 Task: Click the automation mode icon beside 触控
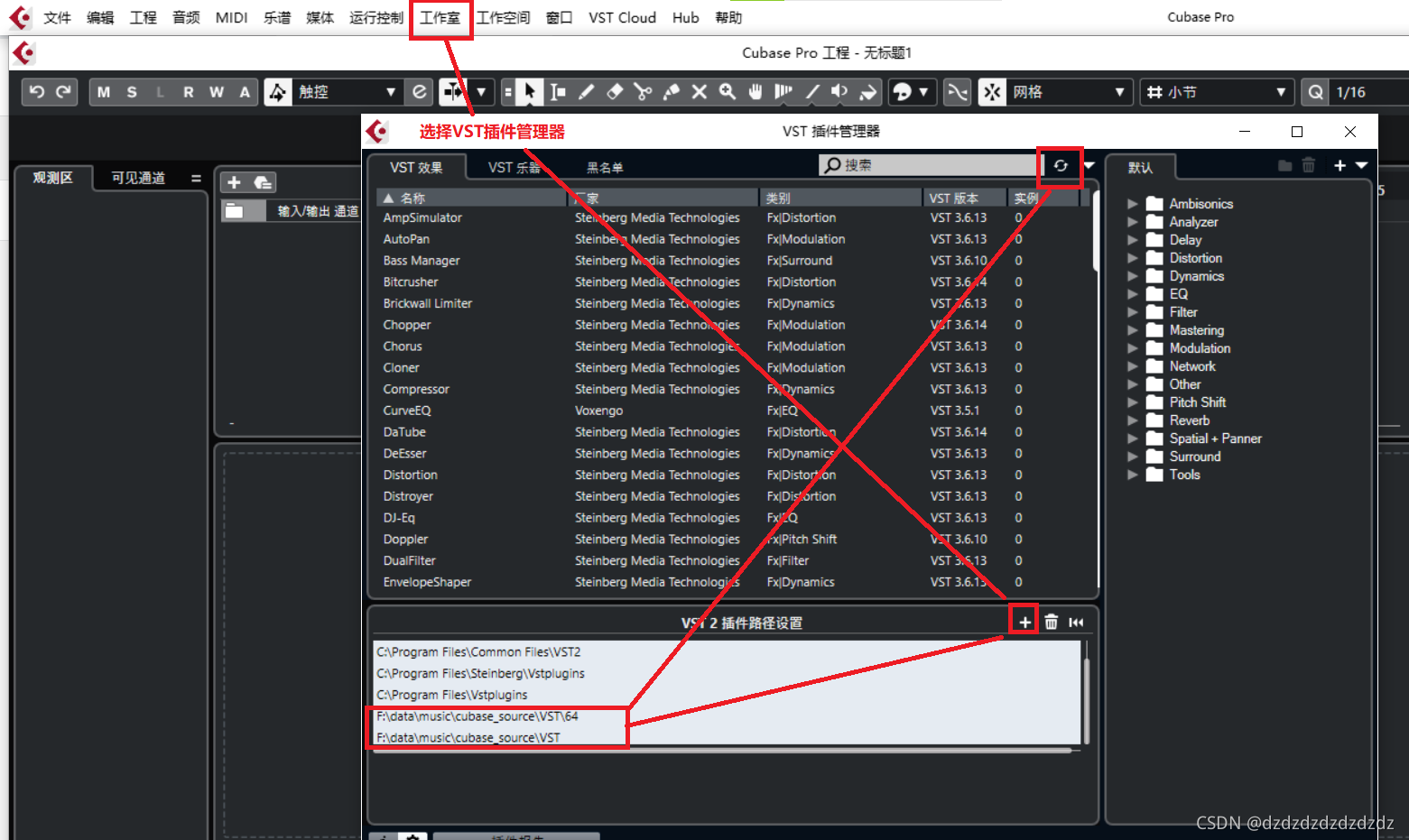[x=278, y=92]
